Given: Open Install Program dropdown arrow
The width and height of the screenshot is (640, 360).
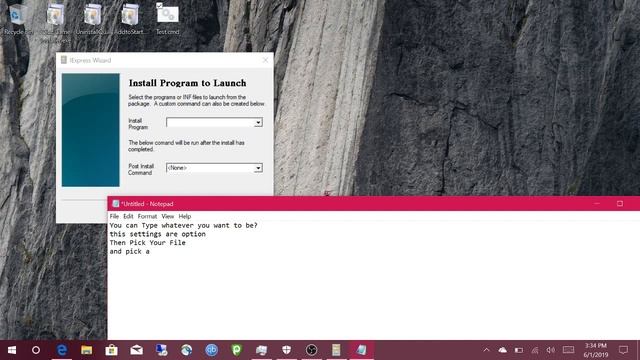Looking at the screenshot, I should point(258,122).
